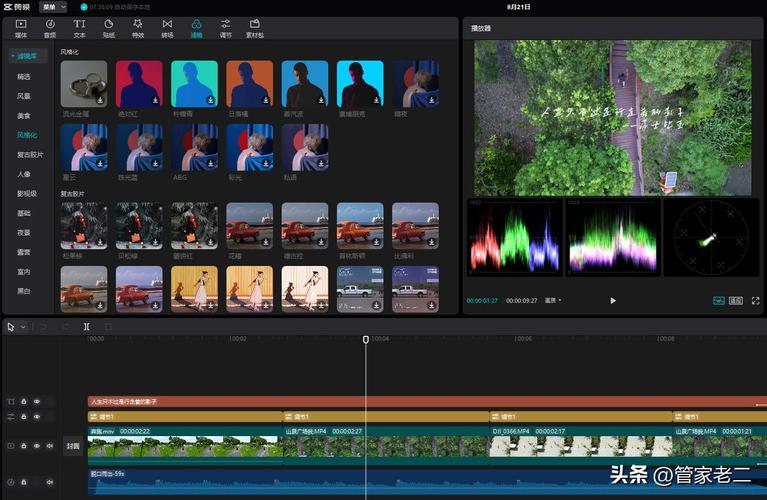Open the 特效 (Effects) panel icon
767x500 pixels.
137,25
